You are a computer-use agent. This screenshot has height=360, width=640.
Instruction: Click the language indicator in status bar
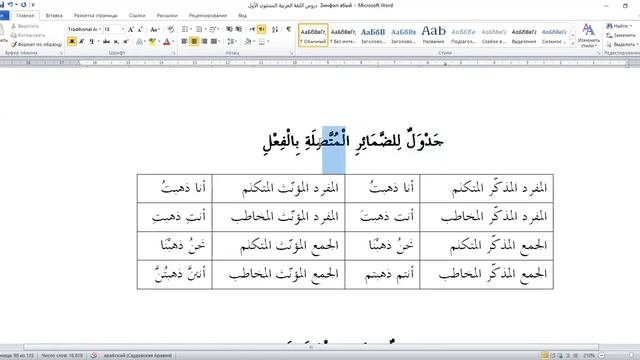138,356
